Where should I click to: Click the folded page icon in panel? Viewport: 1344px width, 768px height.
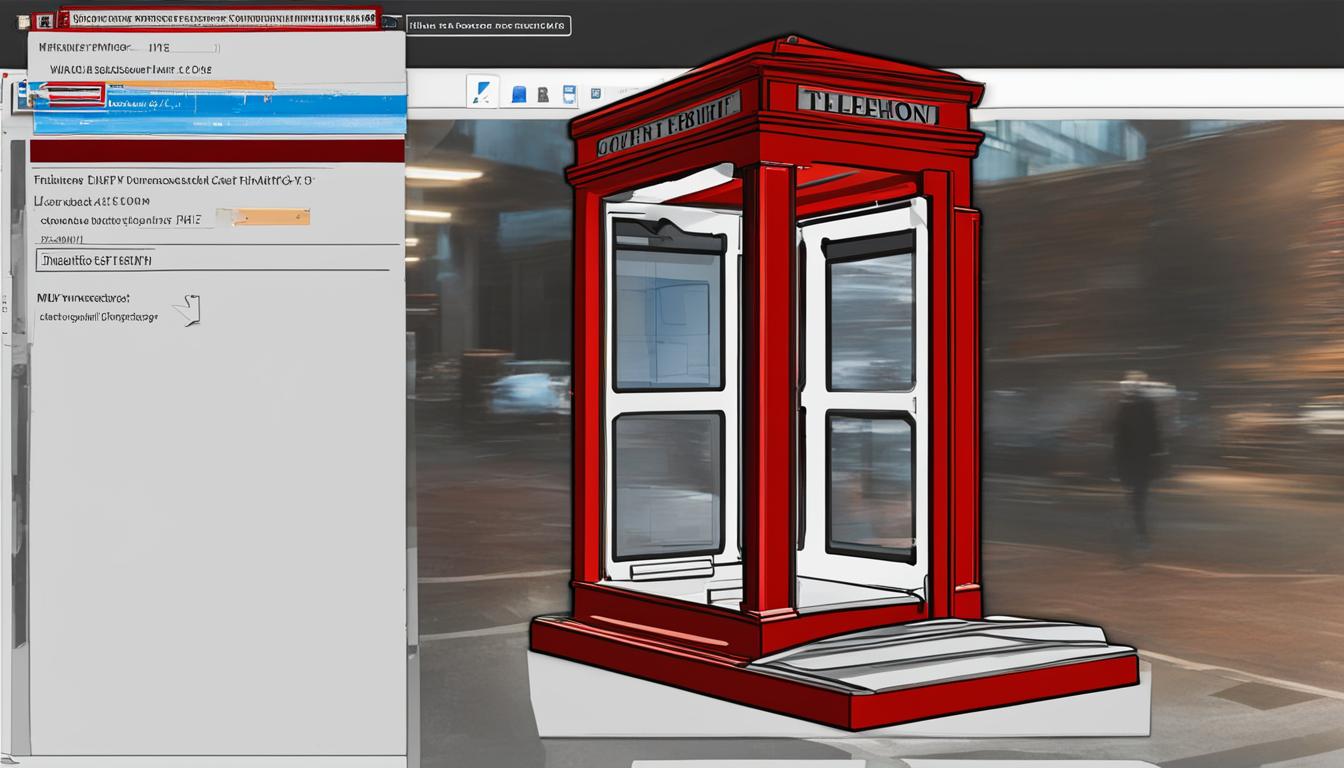(x=187, y=310)
